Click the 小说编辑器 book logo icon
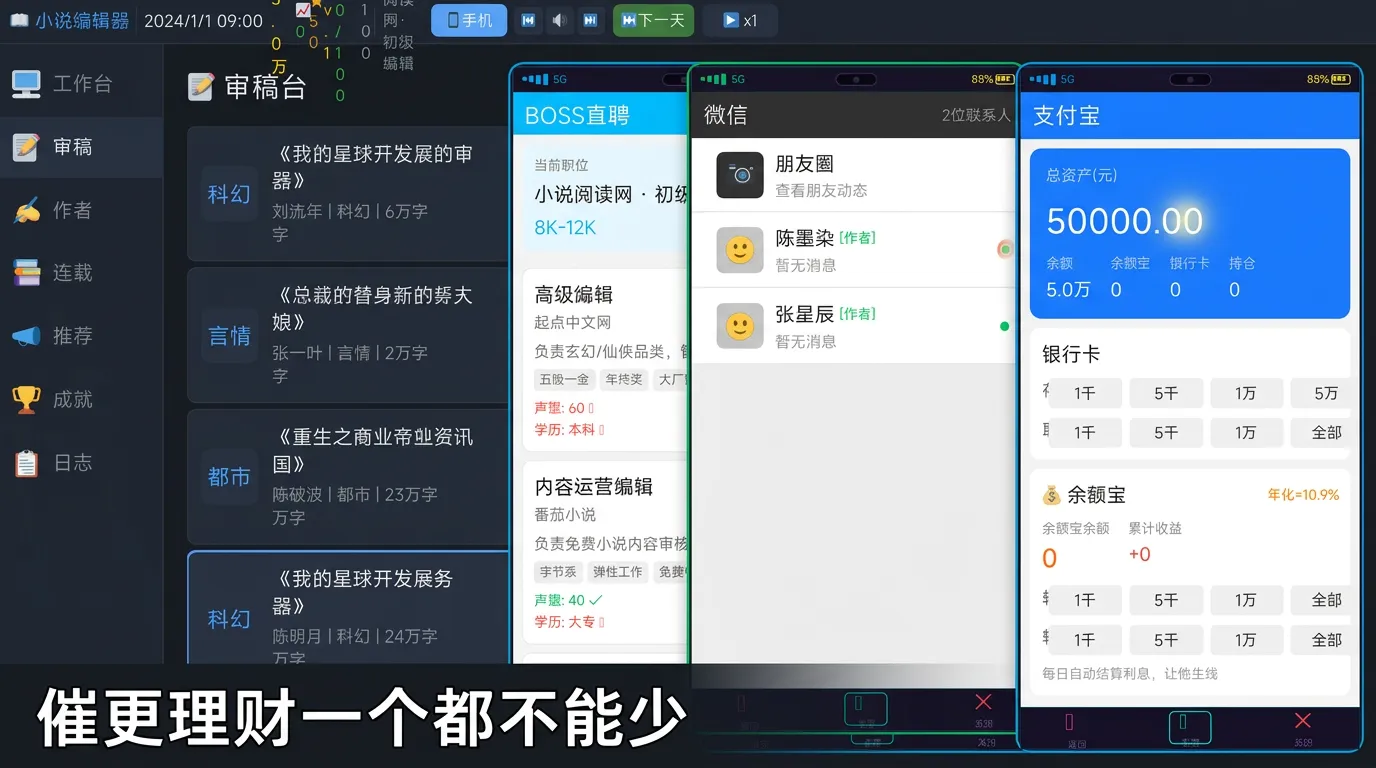This screenshot has width=1376, height=768. 19,20
